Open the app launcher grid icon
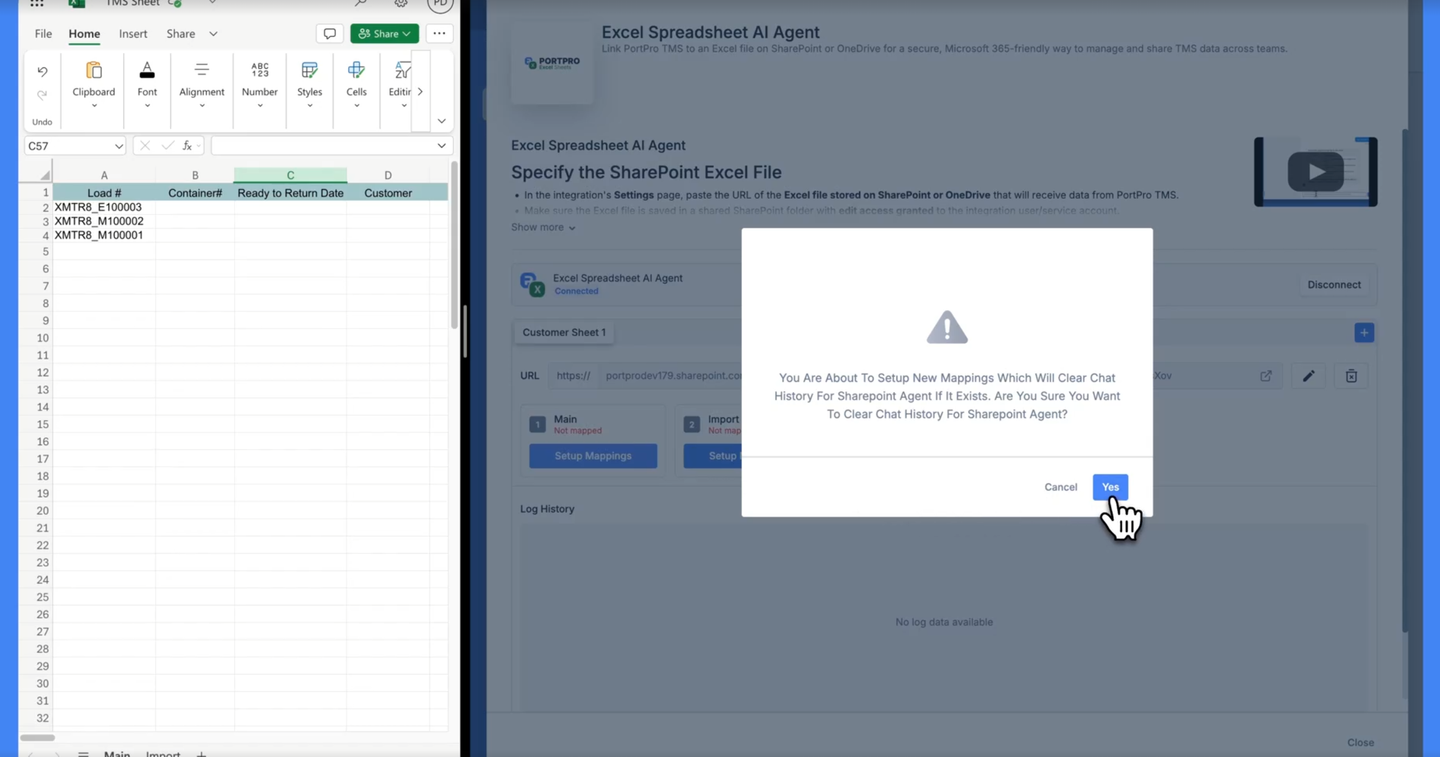This screenshot has width=1440, height=757. pos(37,3)
